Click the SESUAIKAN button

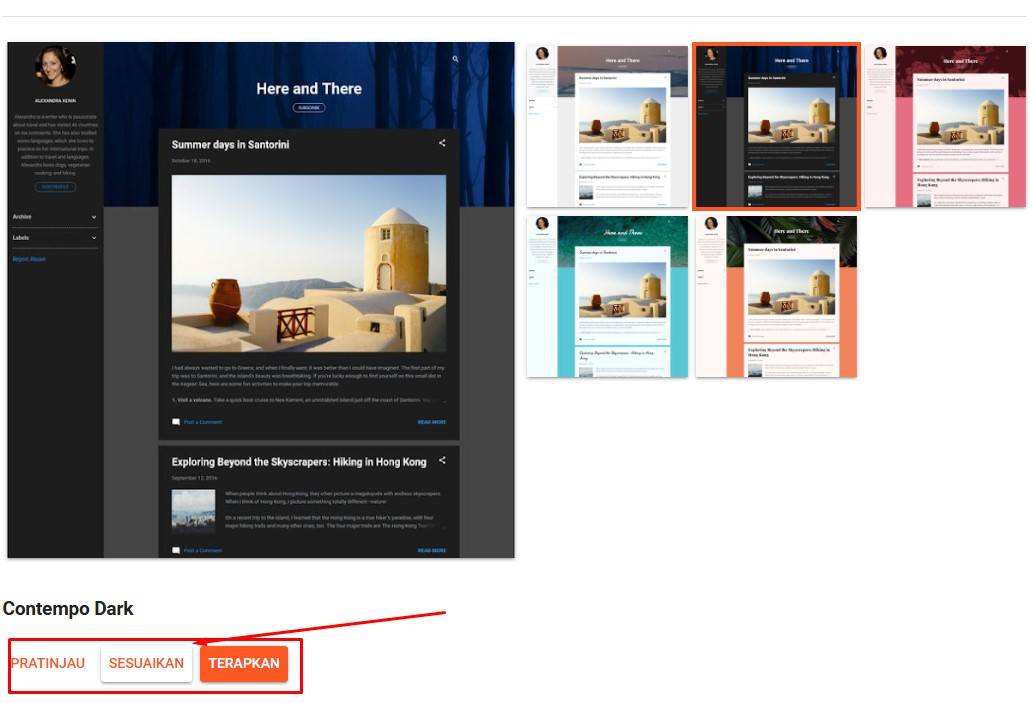tap(146, 663)
